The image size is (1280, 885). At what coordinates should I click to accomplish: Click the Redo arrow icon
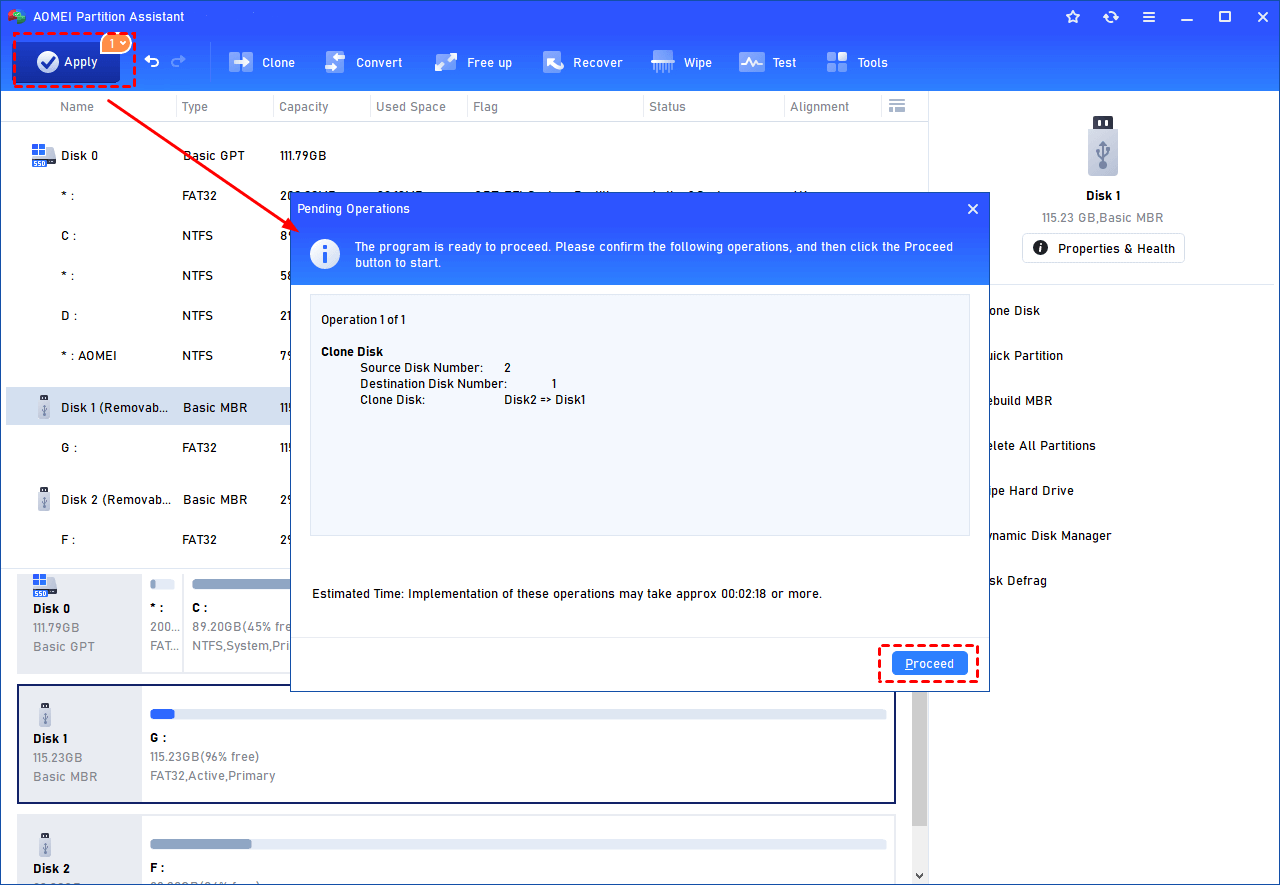[x=177, y=61]
